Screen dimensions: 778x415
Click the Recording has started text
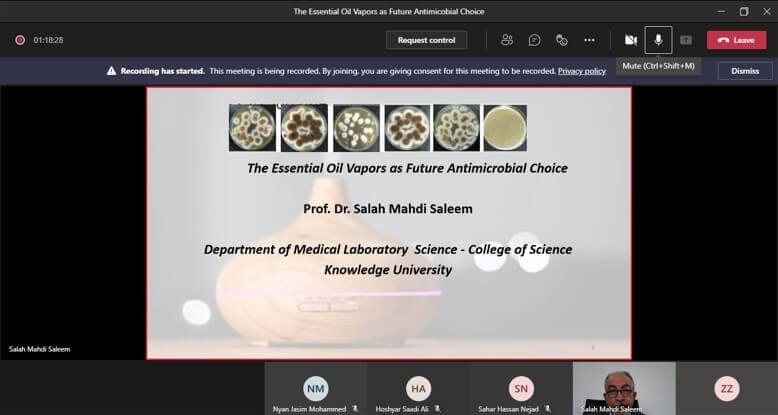coord(163,71)
